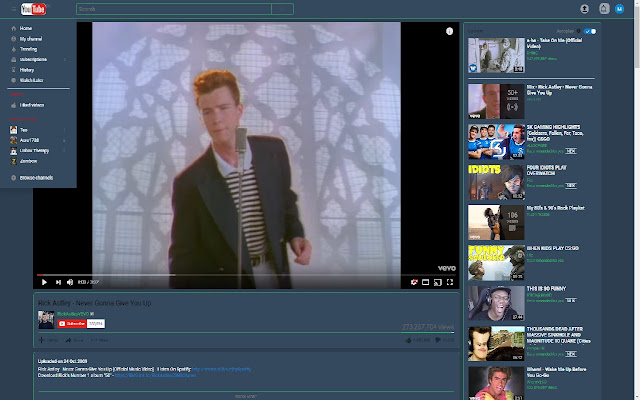Click the My channel icon in sidebar
The image size is (640, 400).
[13, 39]
